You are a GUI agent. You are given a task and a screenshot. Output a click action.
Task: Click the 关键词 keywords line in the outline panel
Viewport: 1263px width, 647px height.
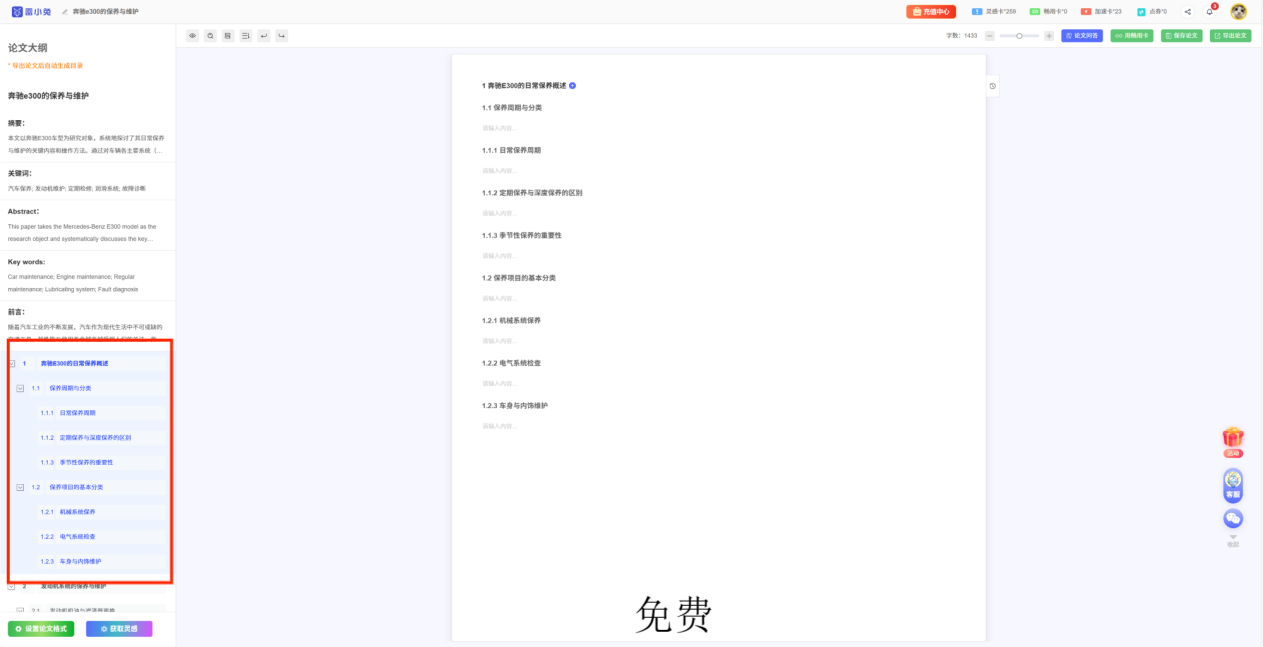77,188
